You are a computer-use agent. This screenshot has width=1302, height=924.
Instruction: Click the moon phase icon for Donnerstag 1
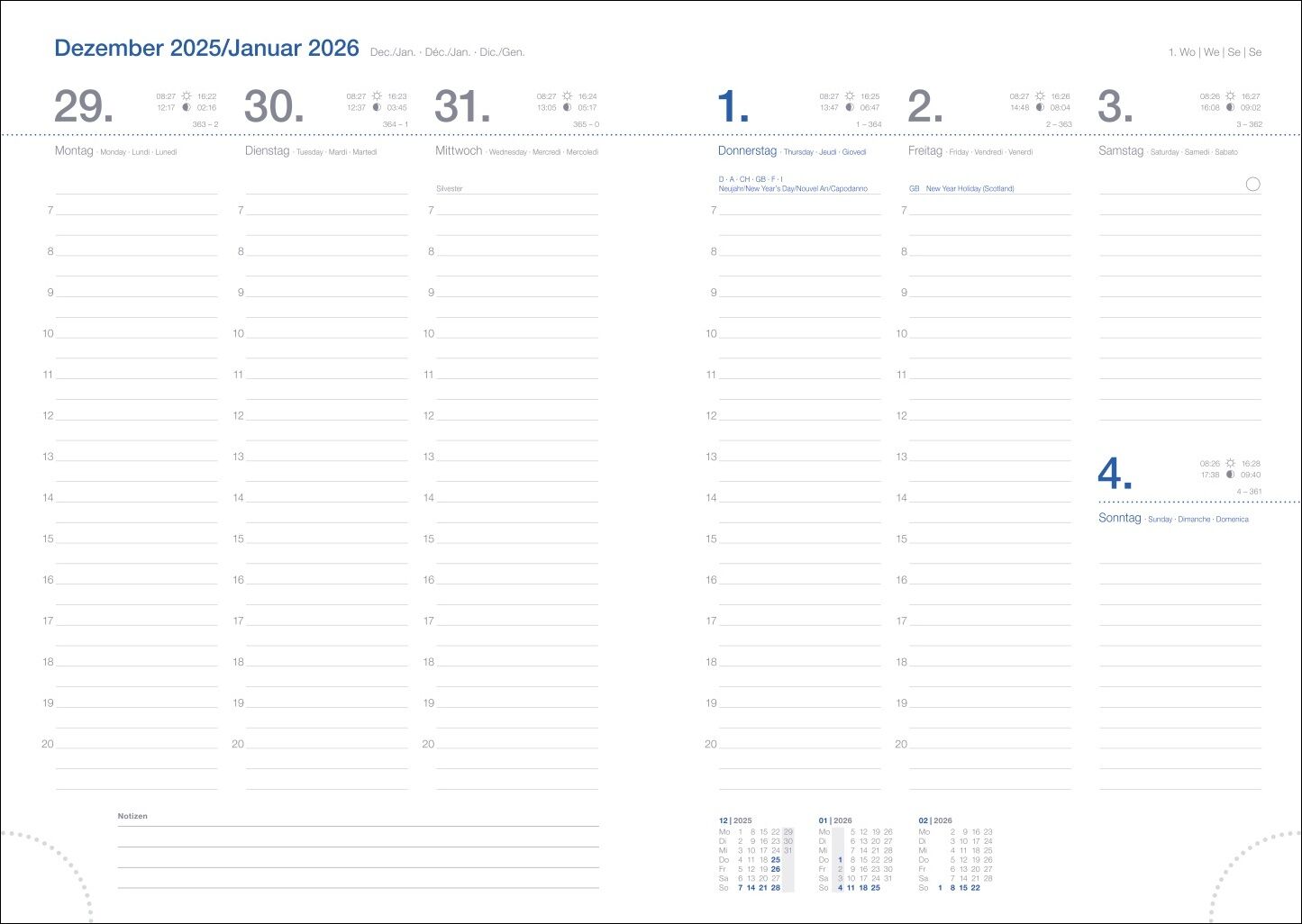[x=849, y=107]
